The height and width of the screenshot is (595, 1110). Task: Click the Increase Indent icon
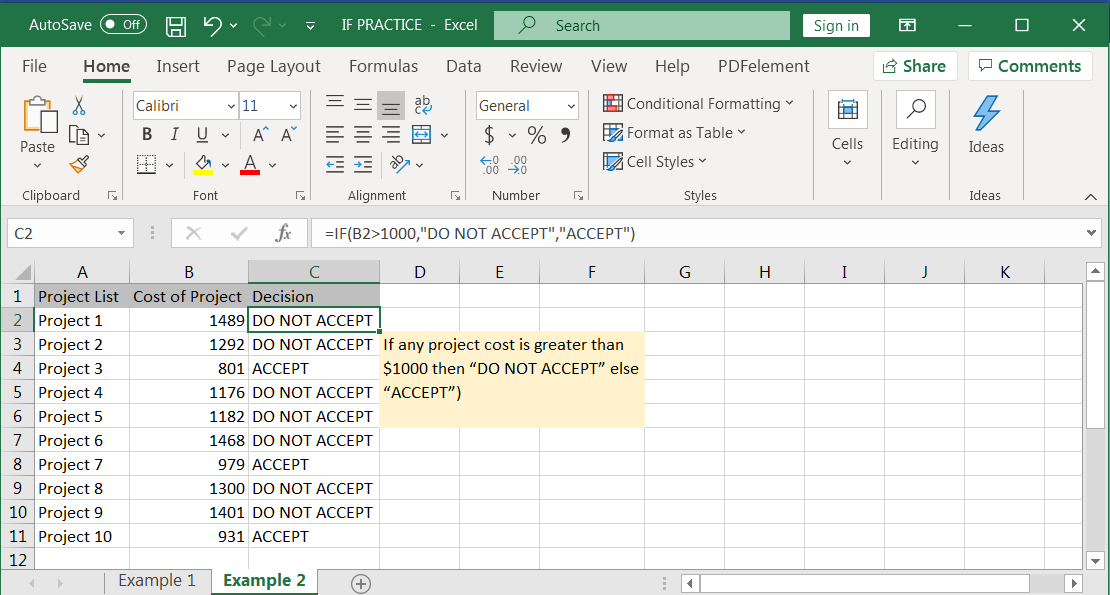(x=363, y=165)
